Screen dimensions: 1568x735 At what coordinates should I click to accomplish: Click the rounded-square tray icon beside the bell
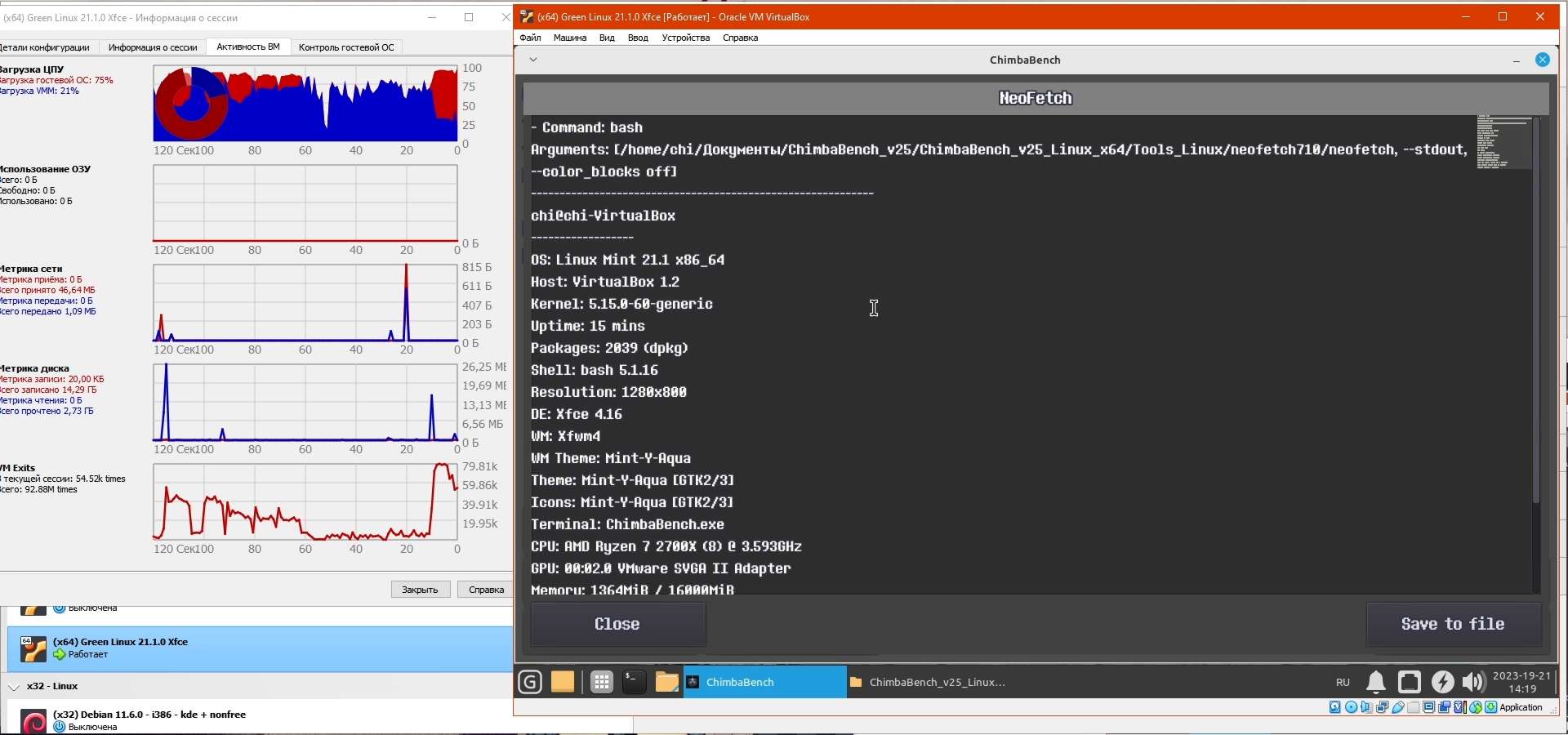click(x=1410, y=682)
